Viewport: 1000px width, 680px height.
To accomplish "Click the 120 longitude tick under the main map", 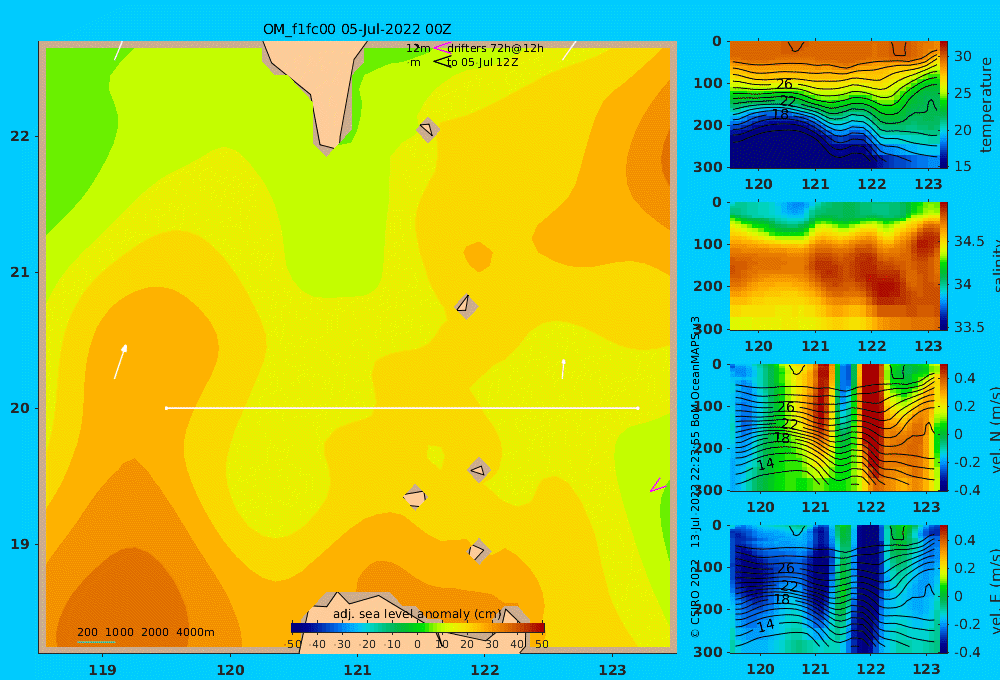I will pyautogui.click(x=230, y=670).
